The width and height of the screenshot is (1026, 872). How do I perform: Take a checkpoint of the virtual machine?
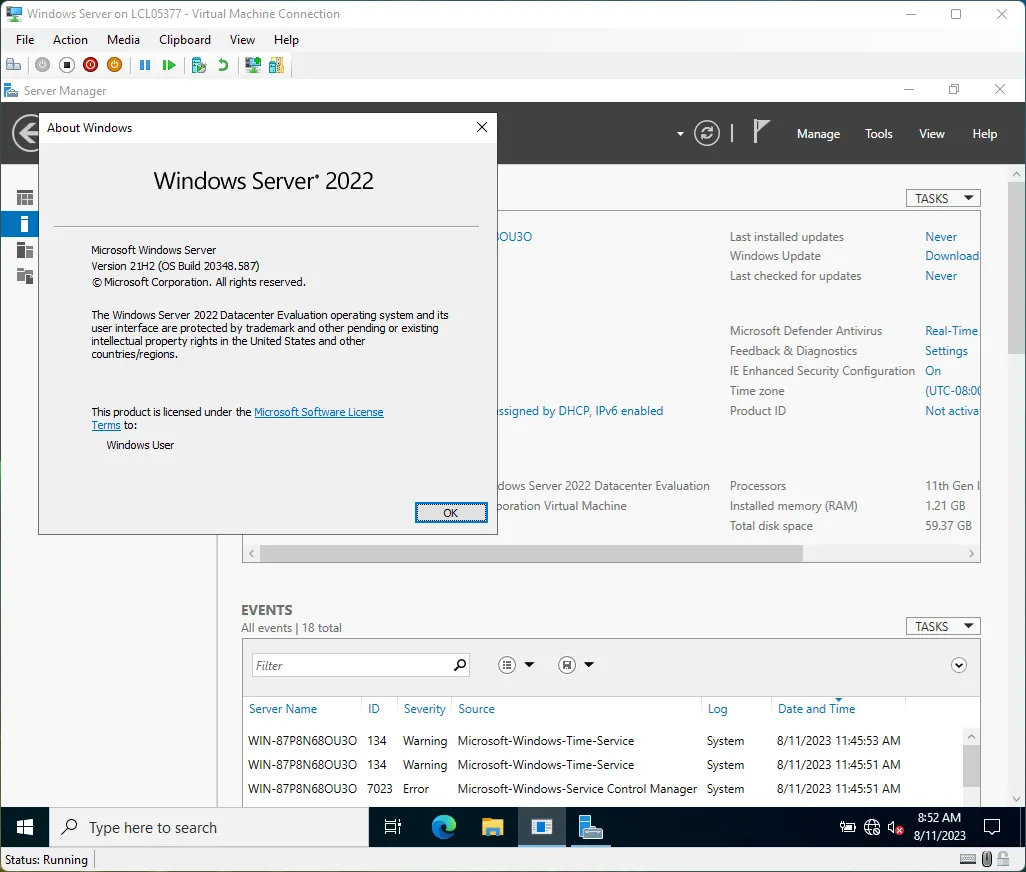[x=198, y=64]
